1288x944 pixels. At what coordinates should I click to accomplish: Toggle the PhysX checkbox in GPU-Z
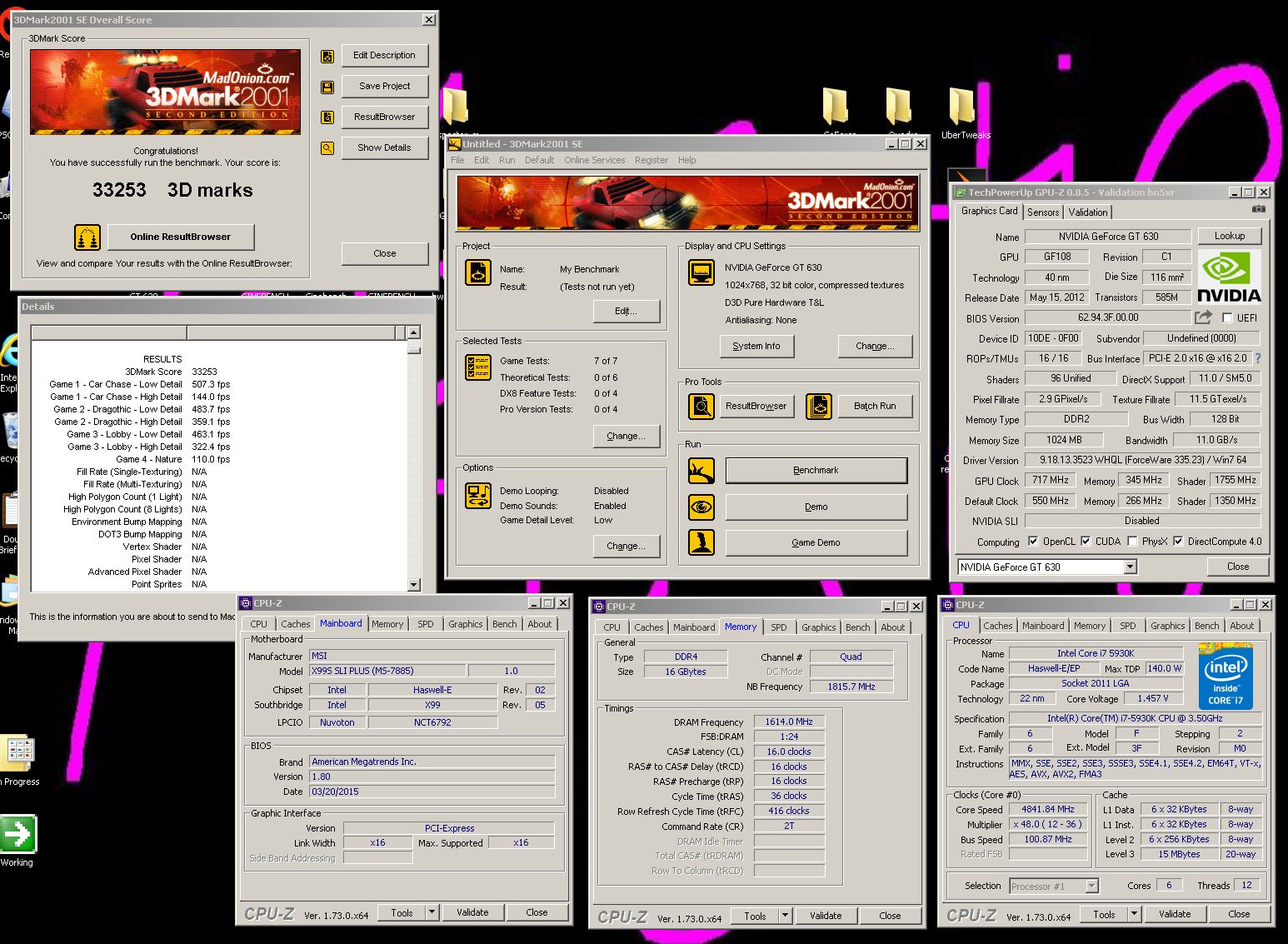[1132, 542]
